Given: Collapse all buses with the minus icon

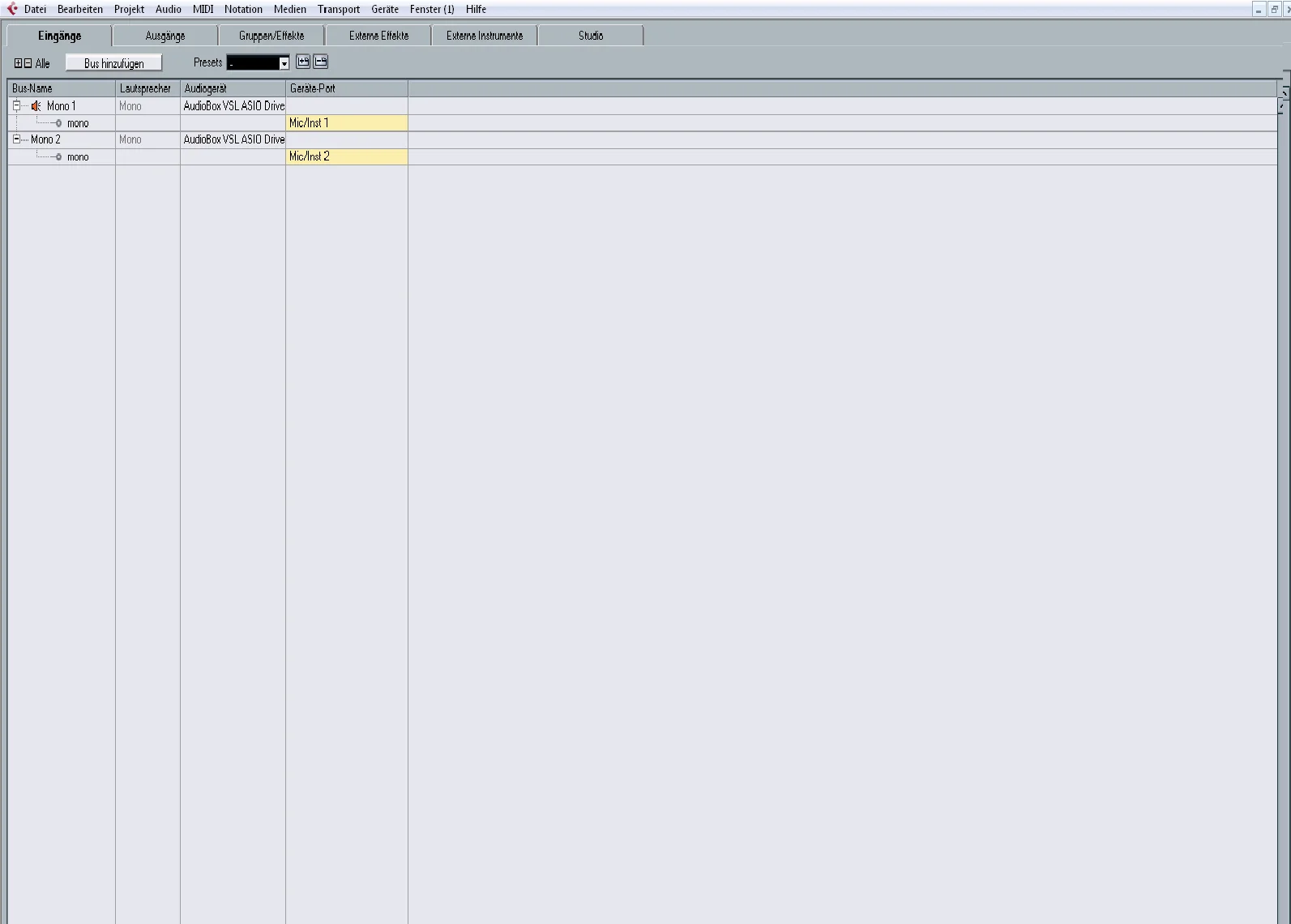Looking at the screenshot, I should pos(28,63).
